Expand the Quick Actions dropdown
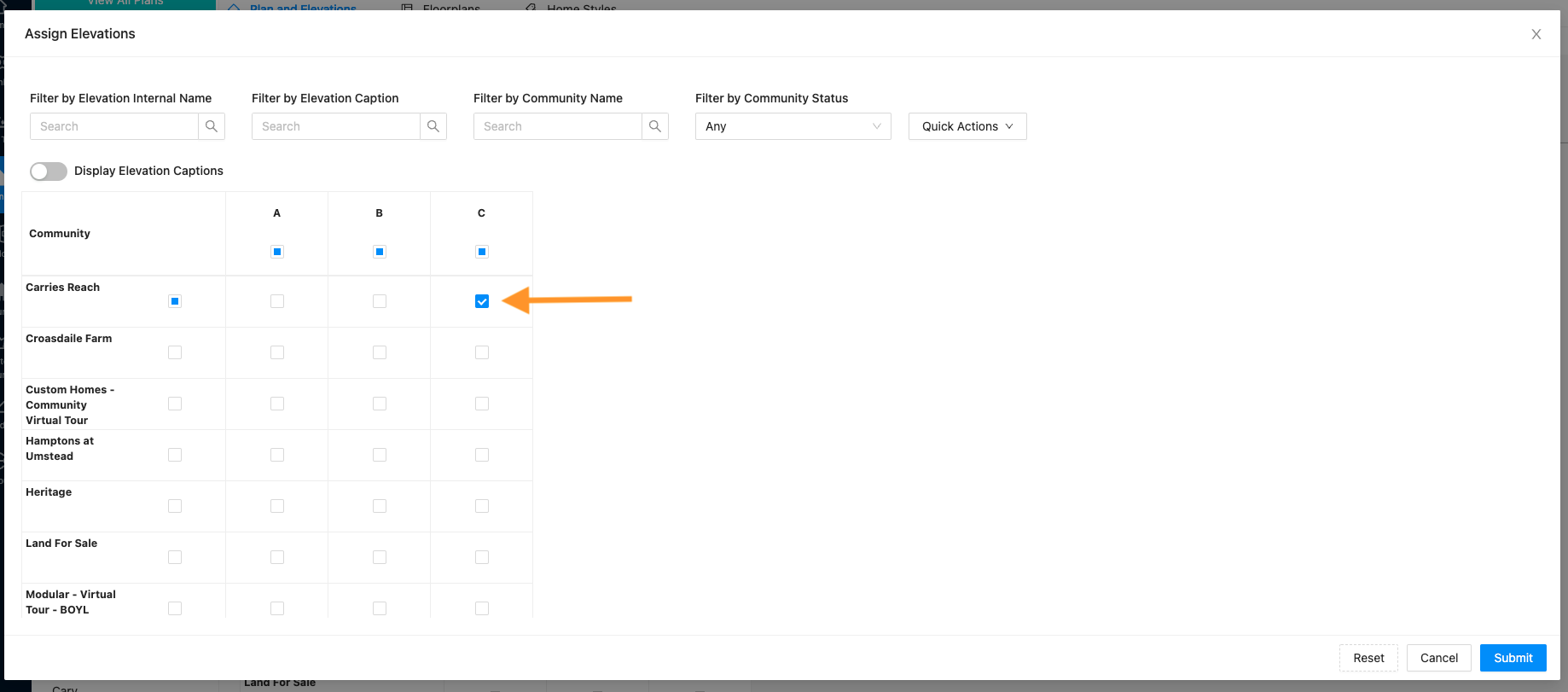 click(x=967, y=126)
